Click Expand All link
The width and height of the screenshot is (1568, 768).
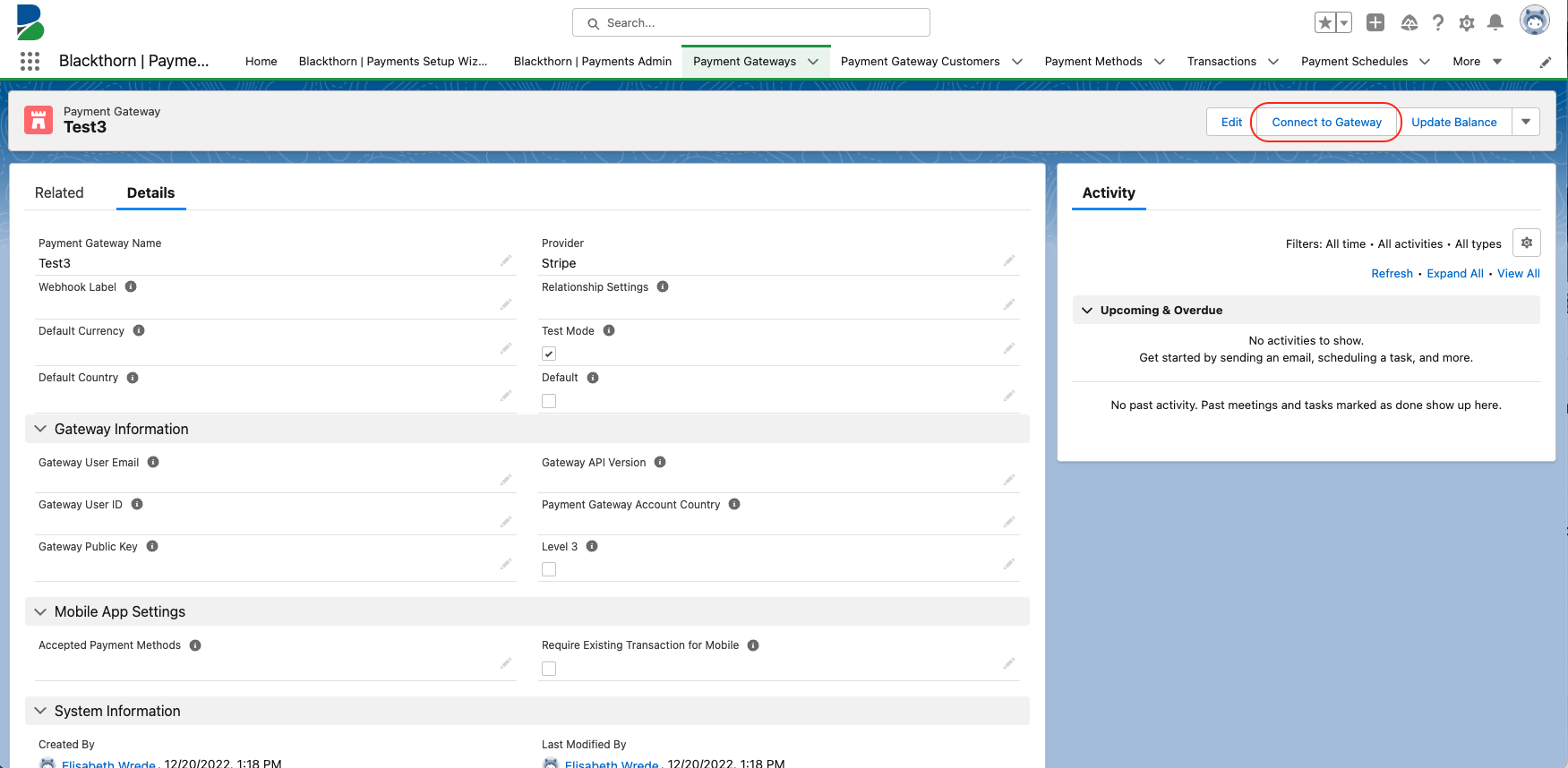[1455, 273]
